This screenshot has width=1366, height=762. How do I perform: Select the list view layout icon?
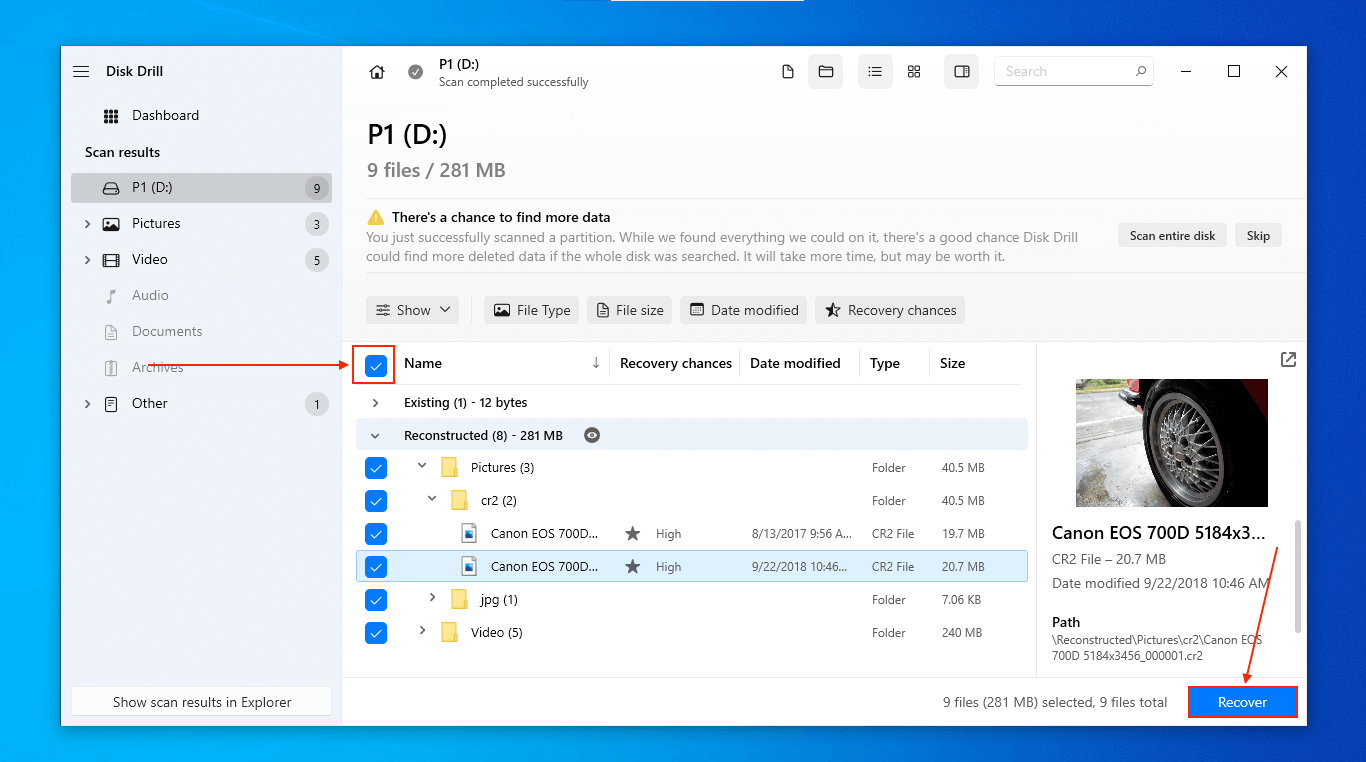pyautogui.click(x=875, y=72)
